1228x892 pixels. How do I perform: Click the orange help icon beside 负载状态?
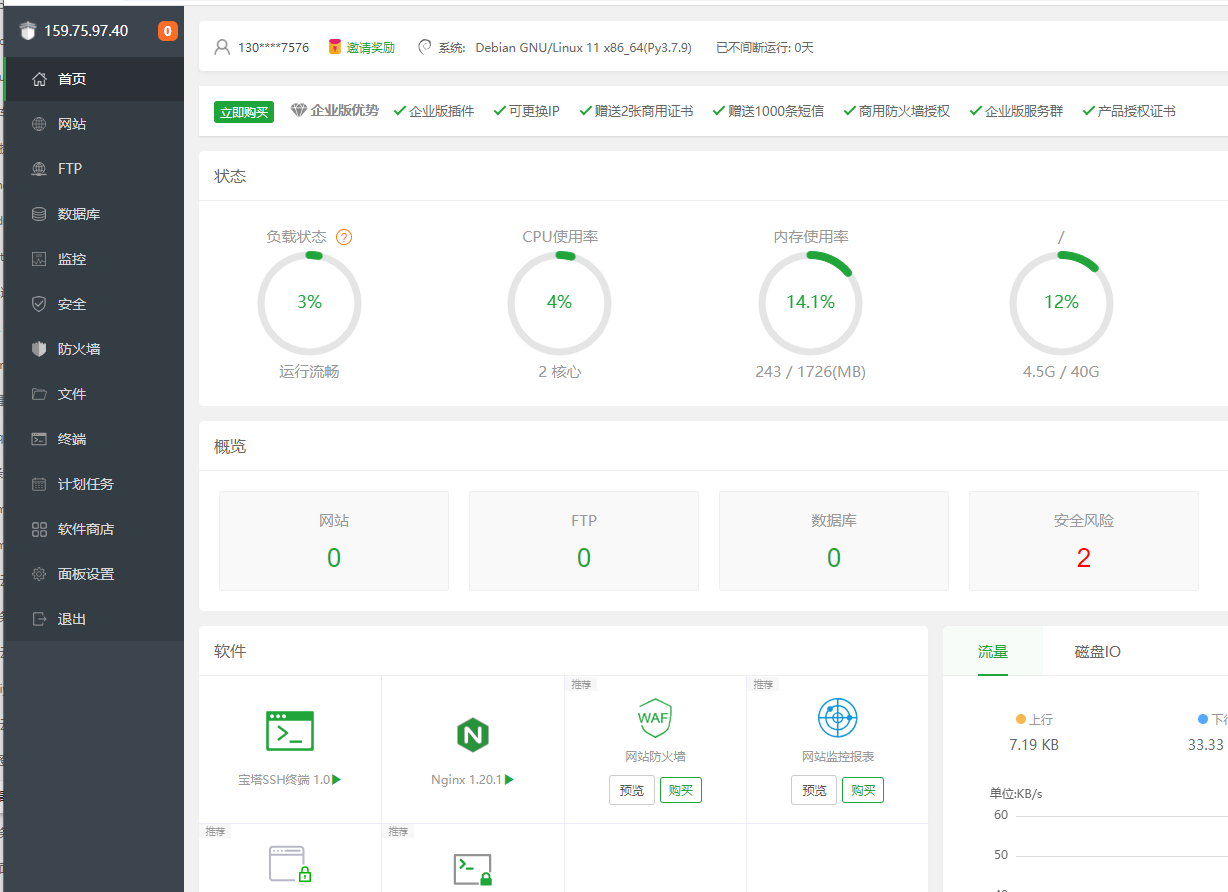(344, 237)
